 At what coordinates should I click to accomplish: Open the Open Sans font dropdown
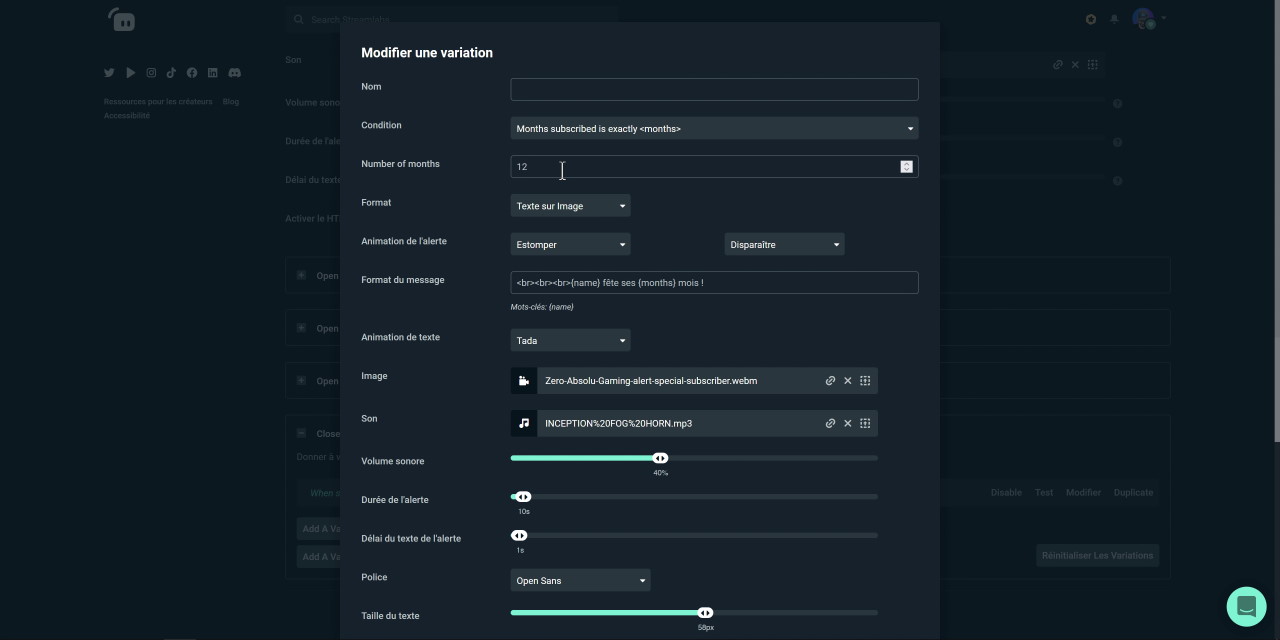(x=580, y=581)
